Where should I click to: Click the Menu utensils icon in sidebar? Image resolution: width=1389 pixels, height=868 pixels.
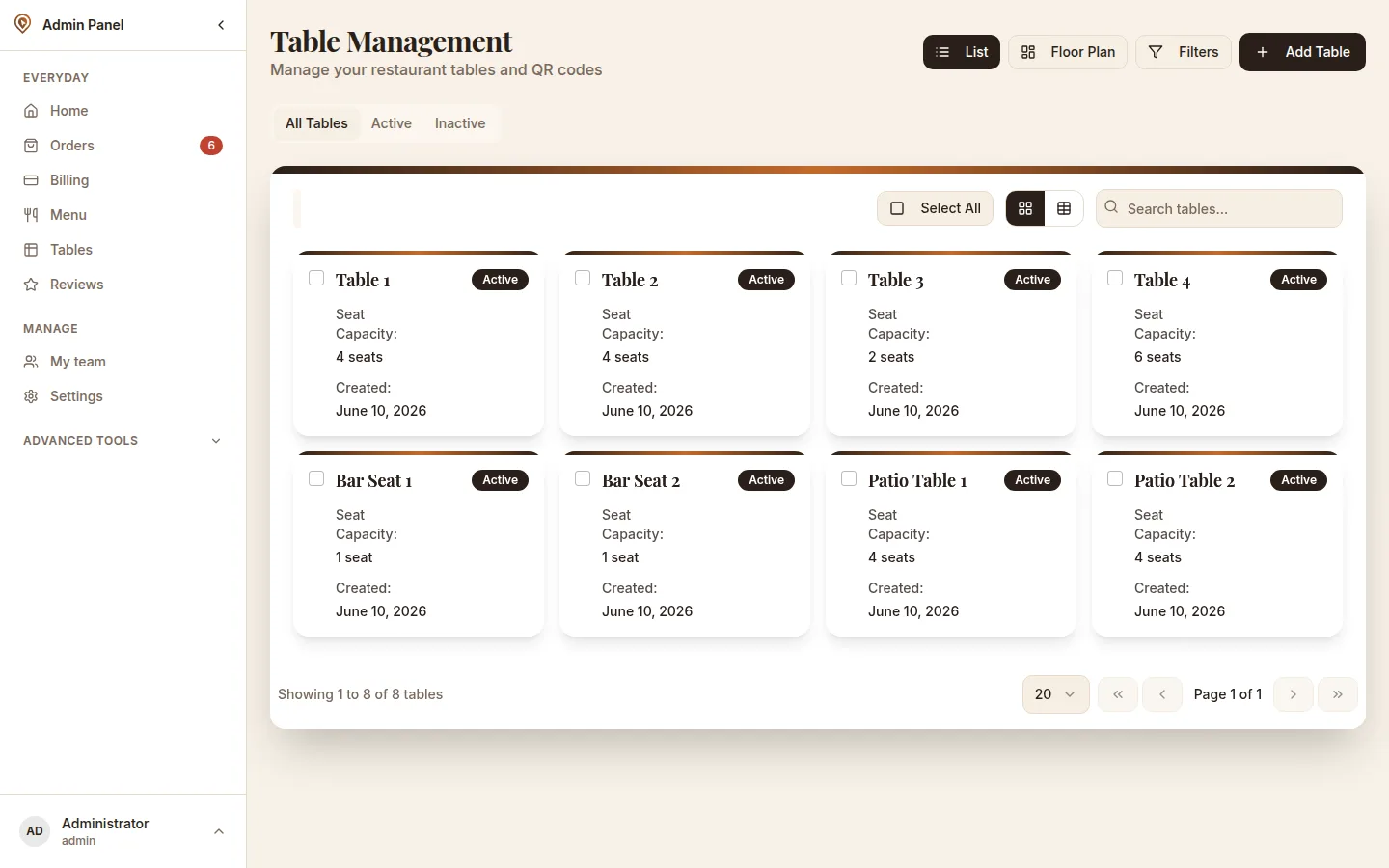pyautogui.click(x=31, y=215)
